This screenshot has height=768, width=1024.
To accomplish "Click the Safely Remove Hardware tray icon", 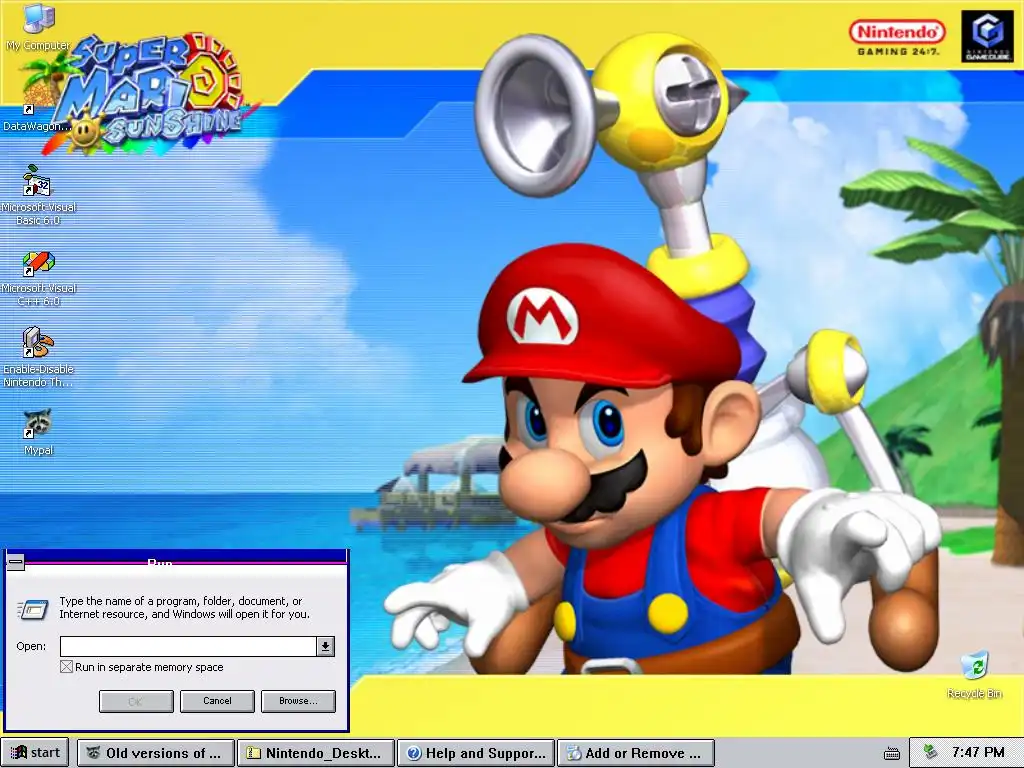I will click(x=931, y=752).
